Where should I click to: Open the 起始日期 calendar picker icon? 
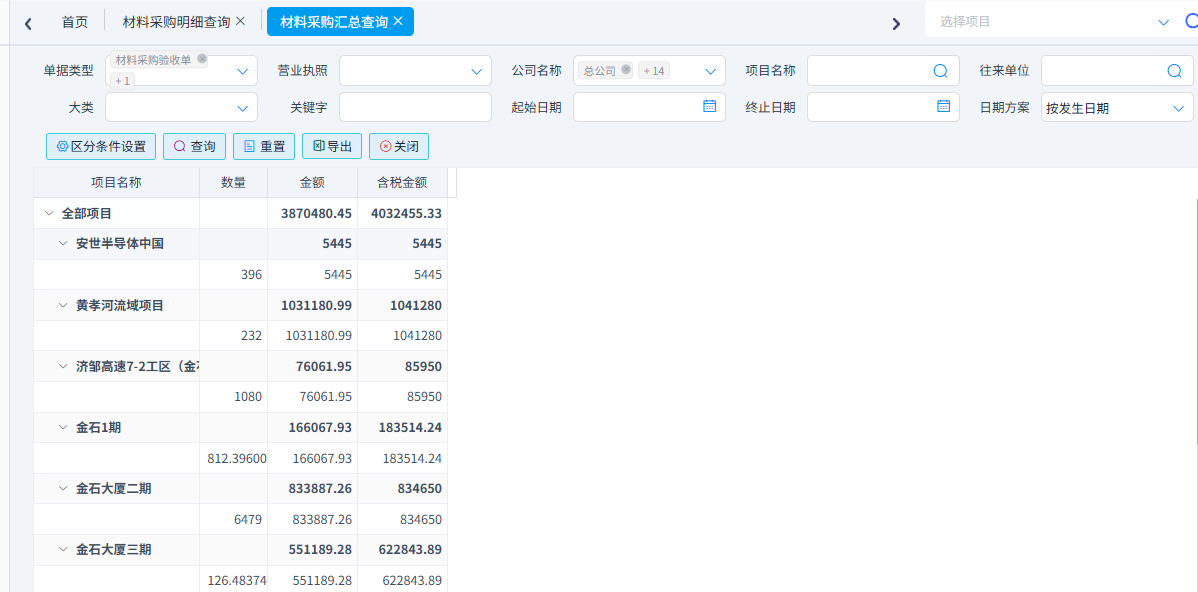point(709,106)
